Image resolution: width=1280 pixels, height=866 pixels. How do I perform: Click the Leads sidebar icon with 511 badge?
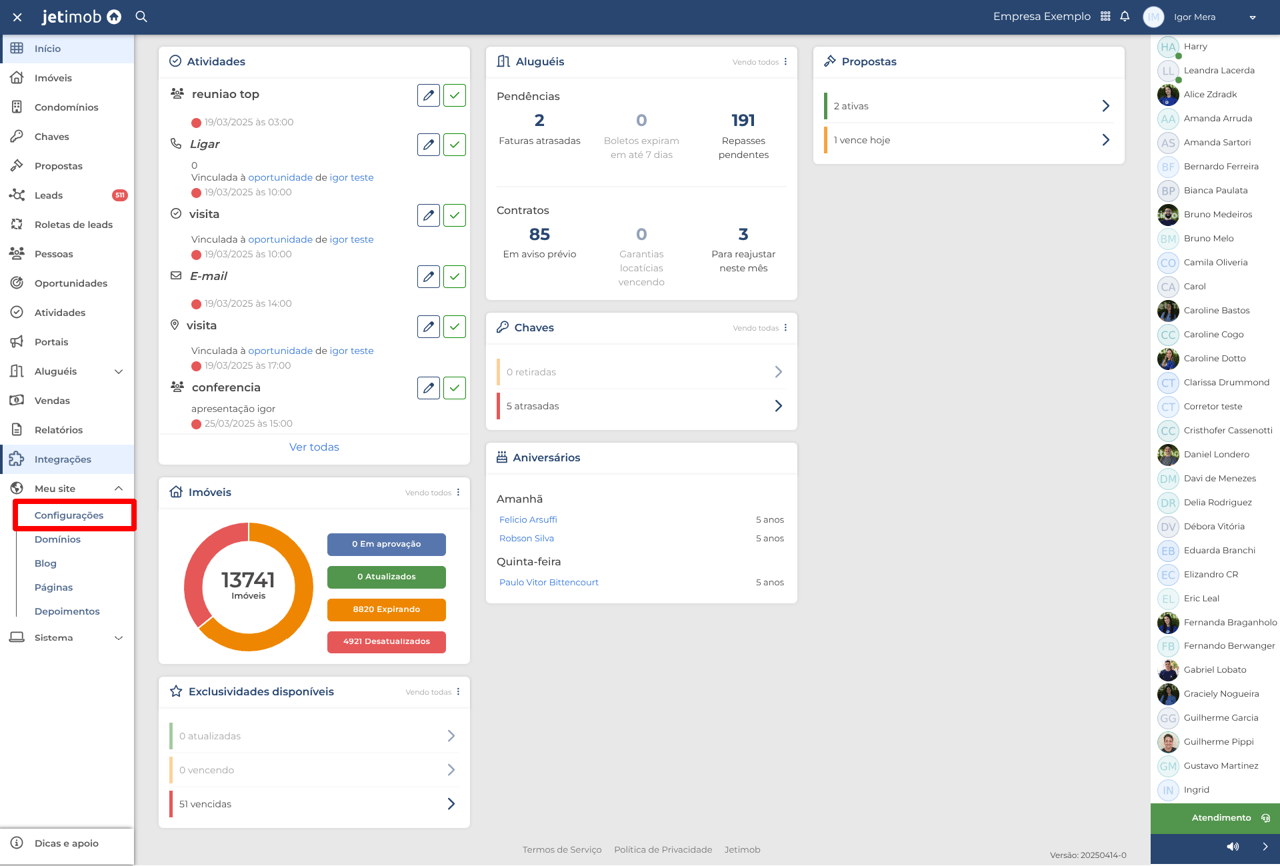19,195
